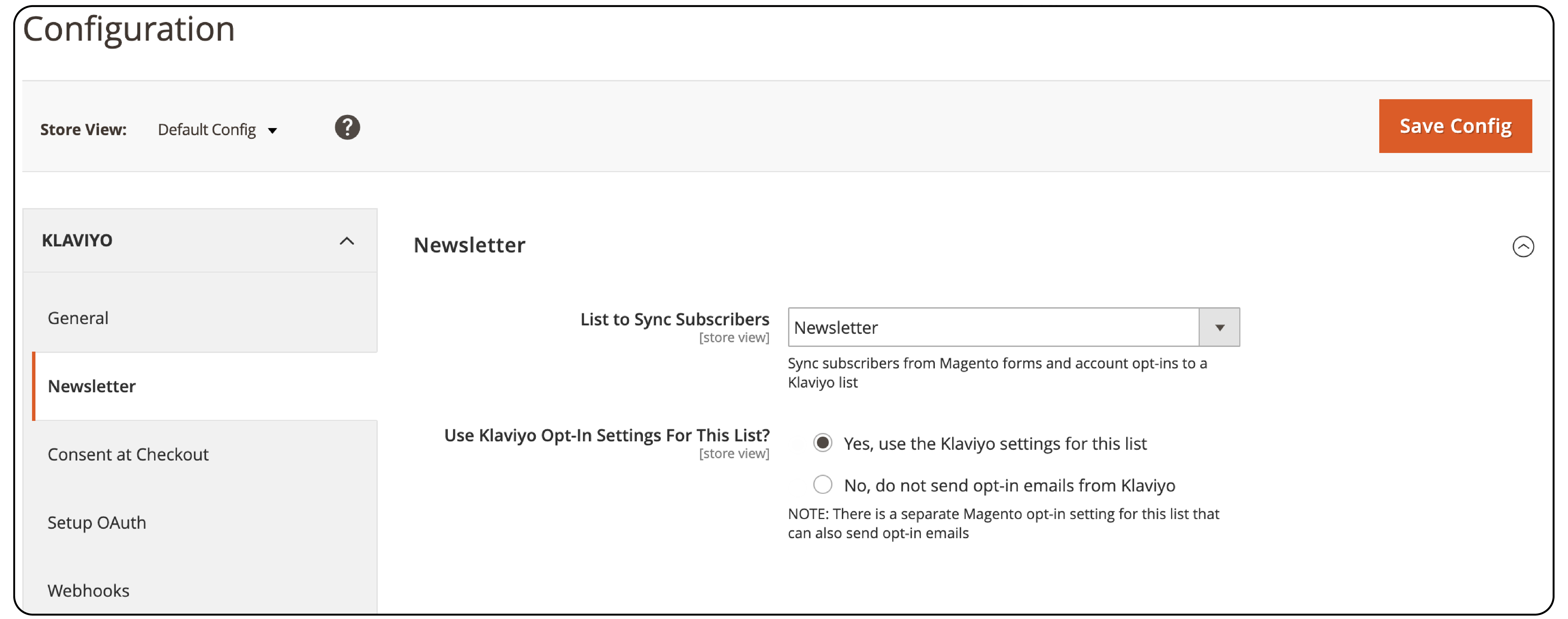The height and width of the screenshot is (619, 1568).
Task: Click the KLAVIYO group header label
Action: pyautogui.click(x=77, y=240)
